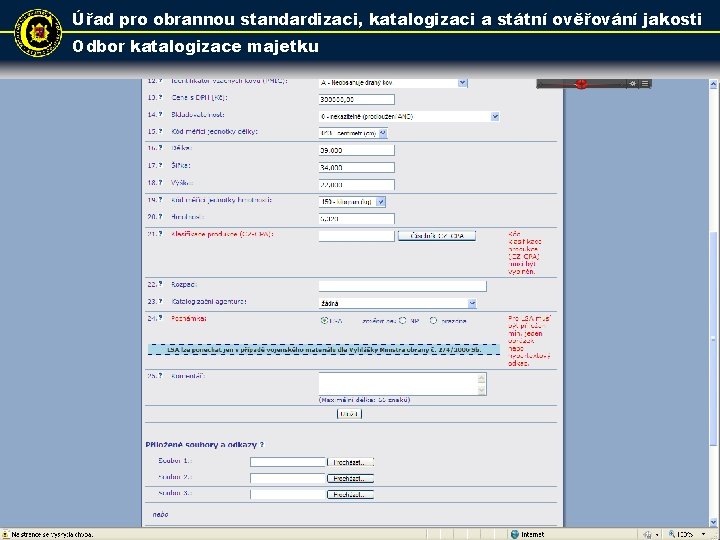
Task: Click Procházet button for Soubor 1
Action: click(x=350, y=462)
